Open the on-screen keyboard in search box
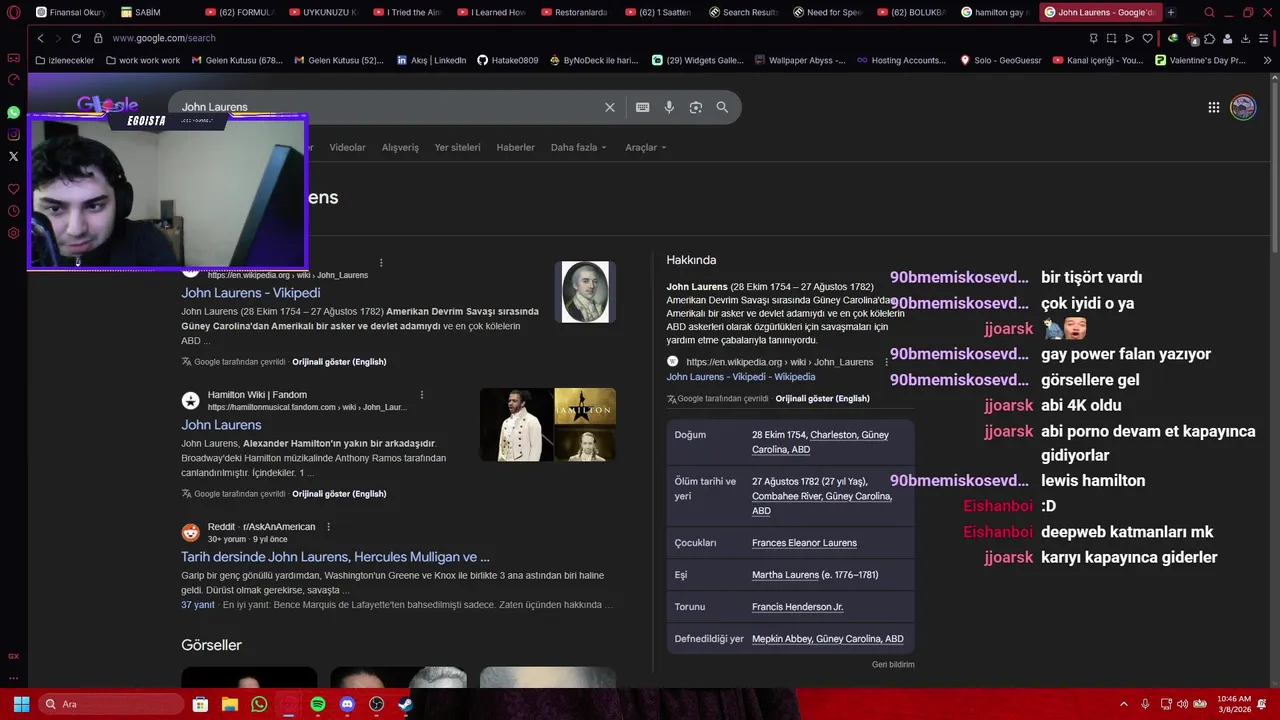Screen dimensions: 1280x720 click(643, 107)
